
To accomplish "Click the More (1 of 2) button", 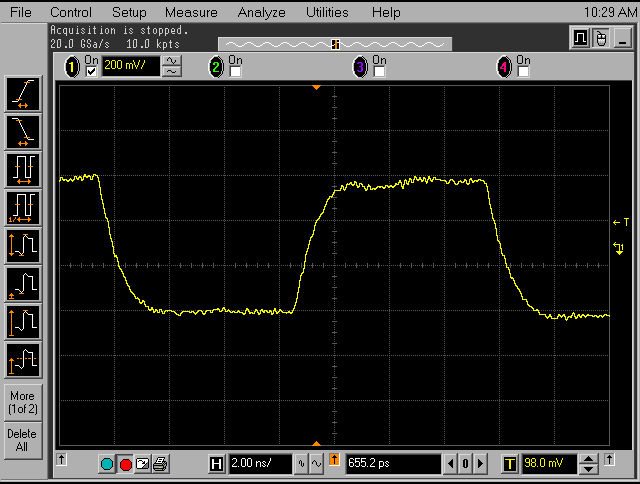I will coord(22,402).
